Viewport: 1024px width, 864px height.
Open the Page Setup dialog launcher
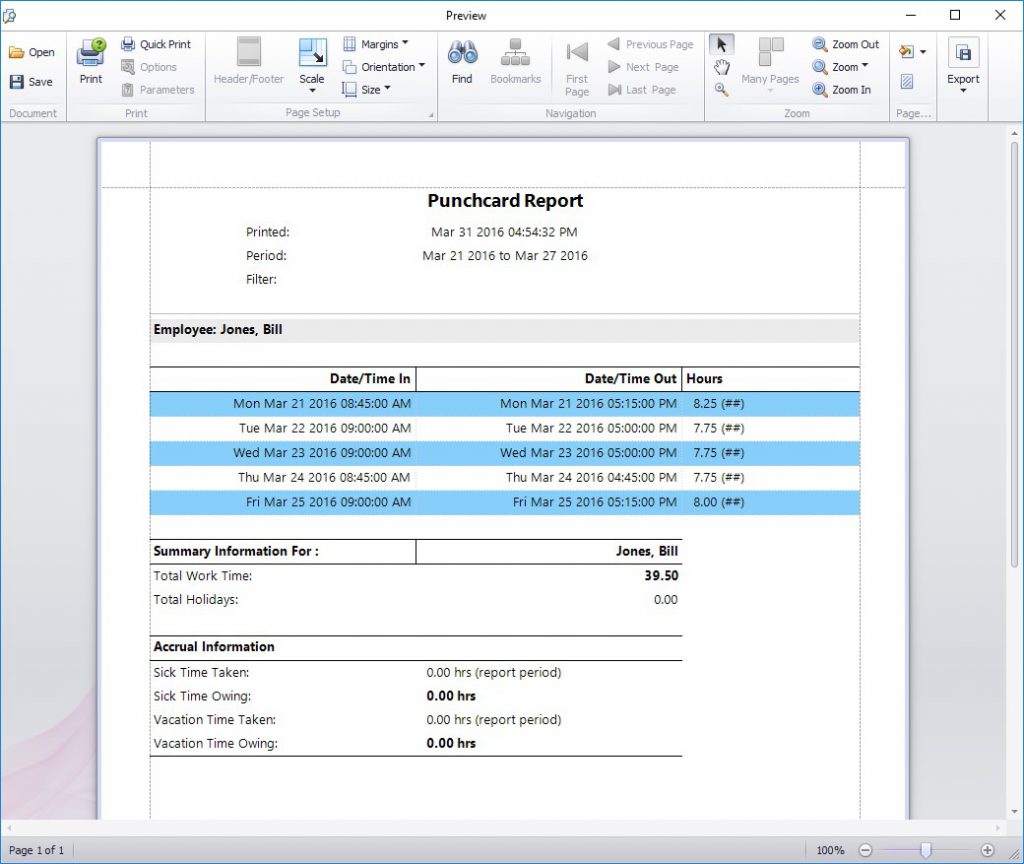[x=431, y=115]
